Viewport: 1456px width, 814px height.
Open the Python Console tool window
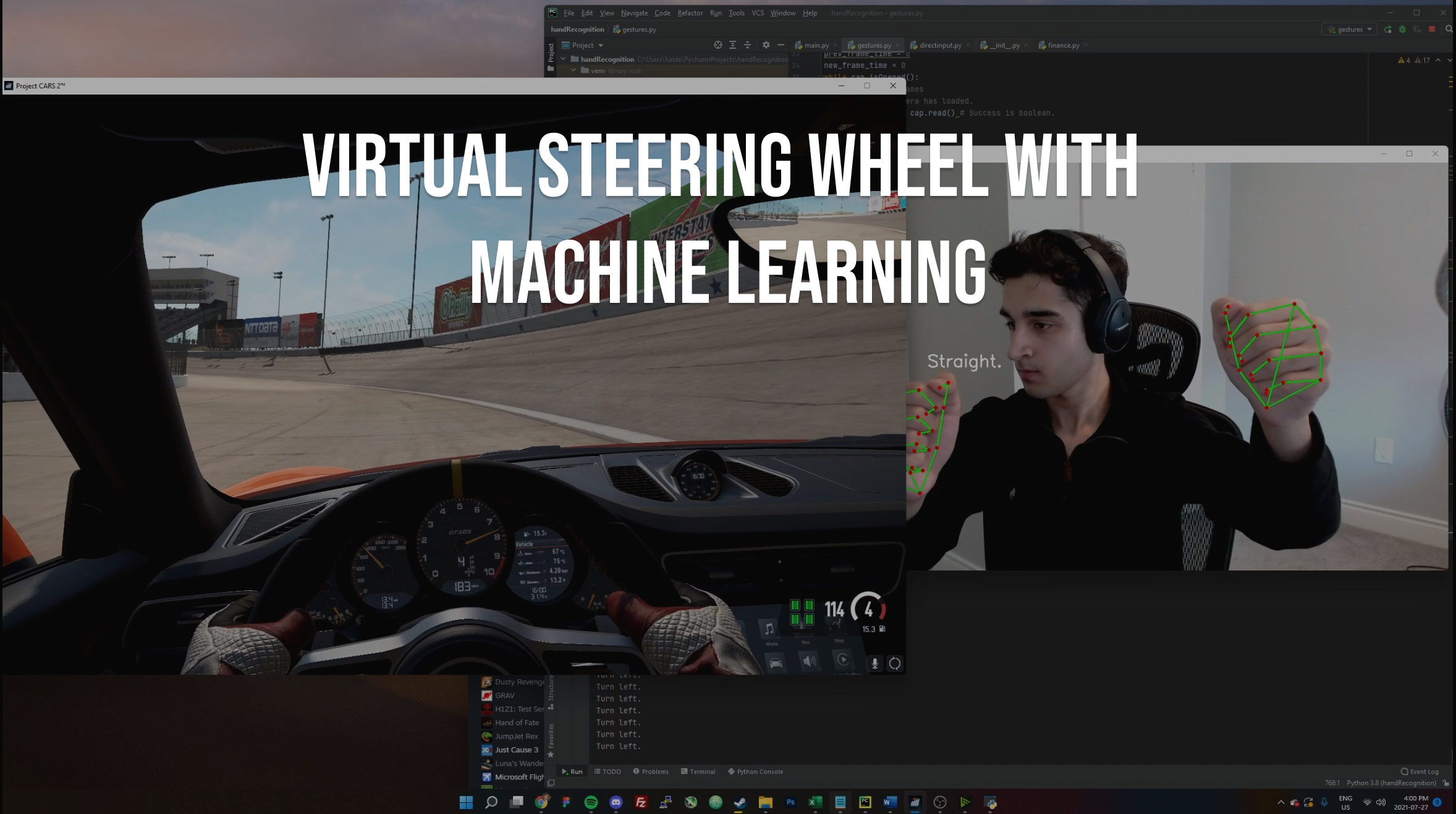(x=755, y=771)
